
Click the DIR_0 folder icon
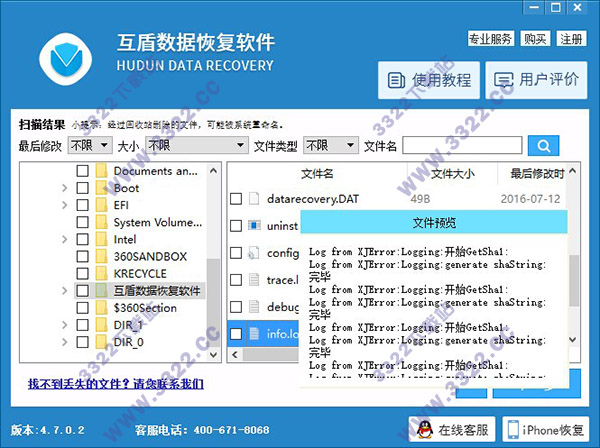click(101, 342)
